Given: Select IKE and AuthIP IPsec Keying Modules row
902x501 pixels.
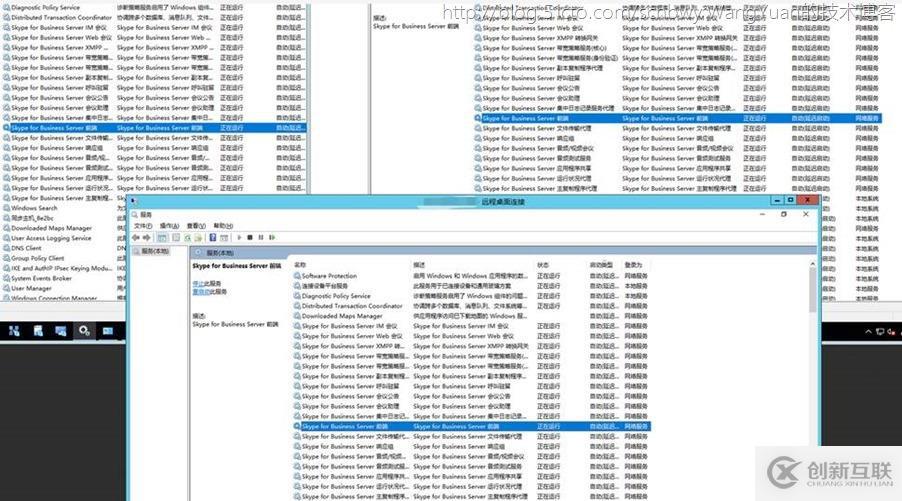Looking at the screenshot, I should 62,269.
